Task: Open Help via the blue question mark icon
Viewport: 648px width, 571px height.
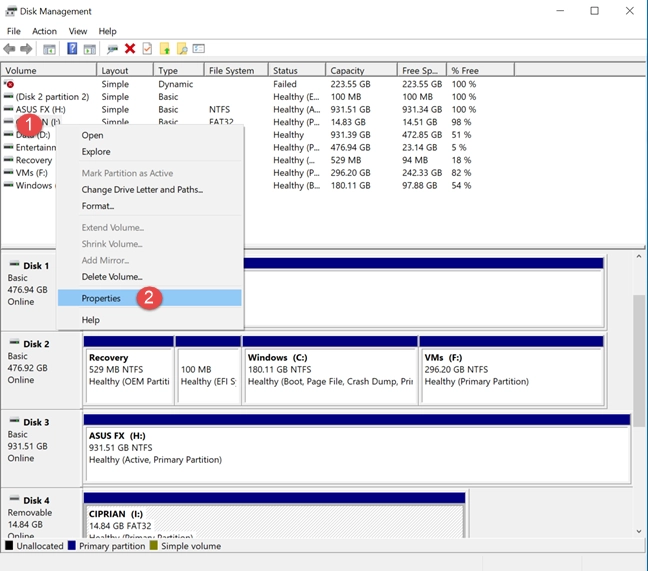Action: click(x=72, y=49)
